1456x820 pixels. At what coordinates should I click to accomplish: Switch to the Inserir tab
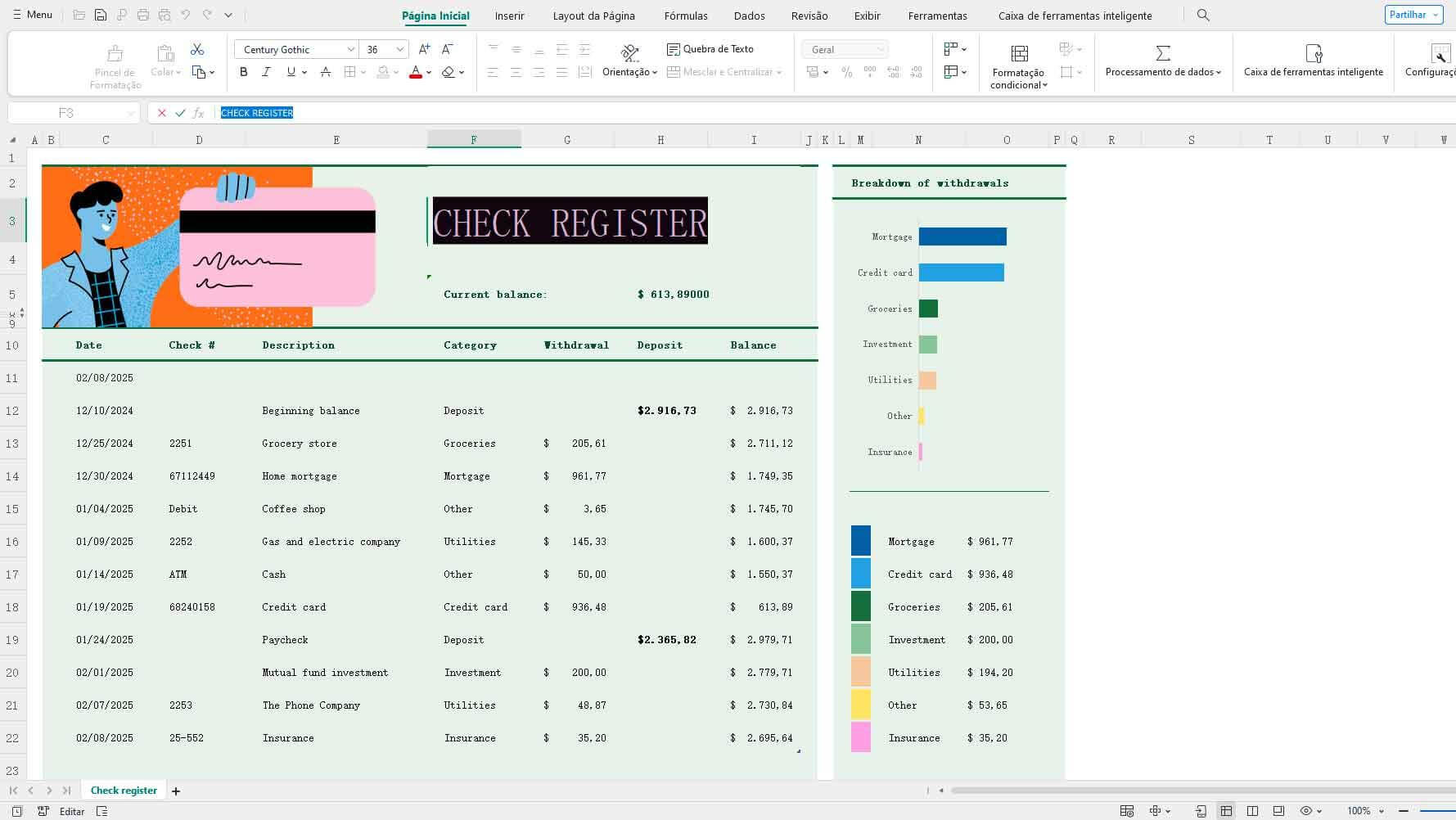click(x=509, y=16)
